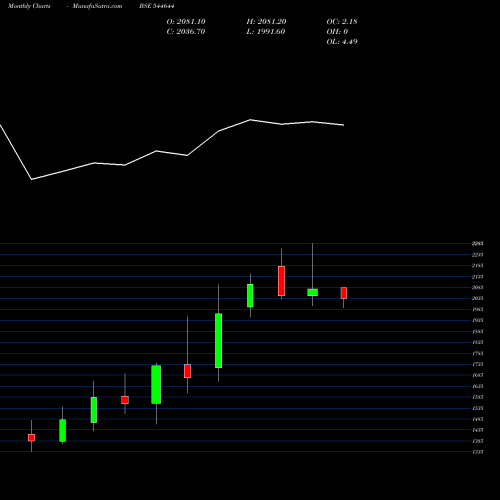Click the highest peak of the white line
The width and height of the screenshot is (500, 500).
tap(250, 120)
